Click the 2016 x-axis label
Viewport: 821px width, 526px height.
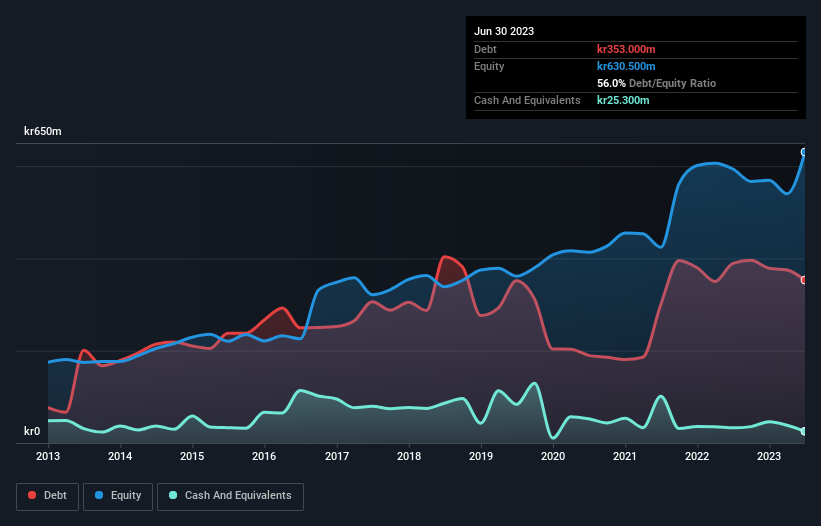(264, 456)
